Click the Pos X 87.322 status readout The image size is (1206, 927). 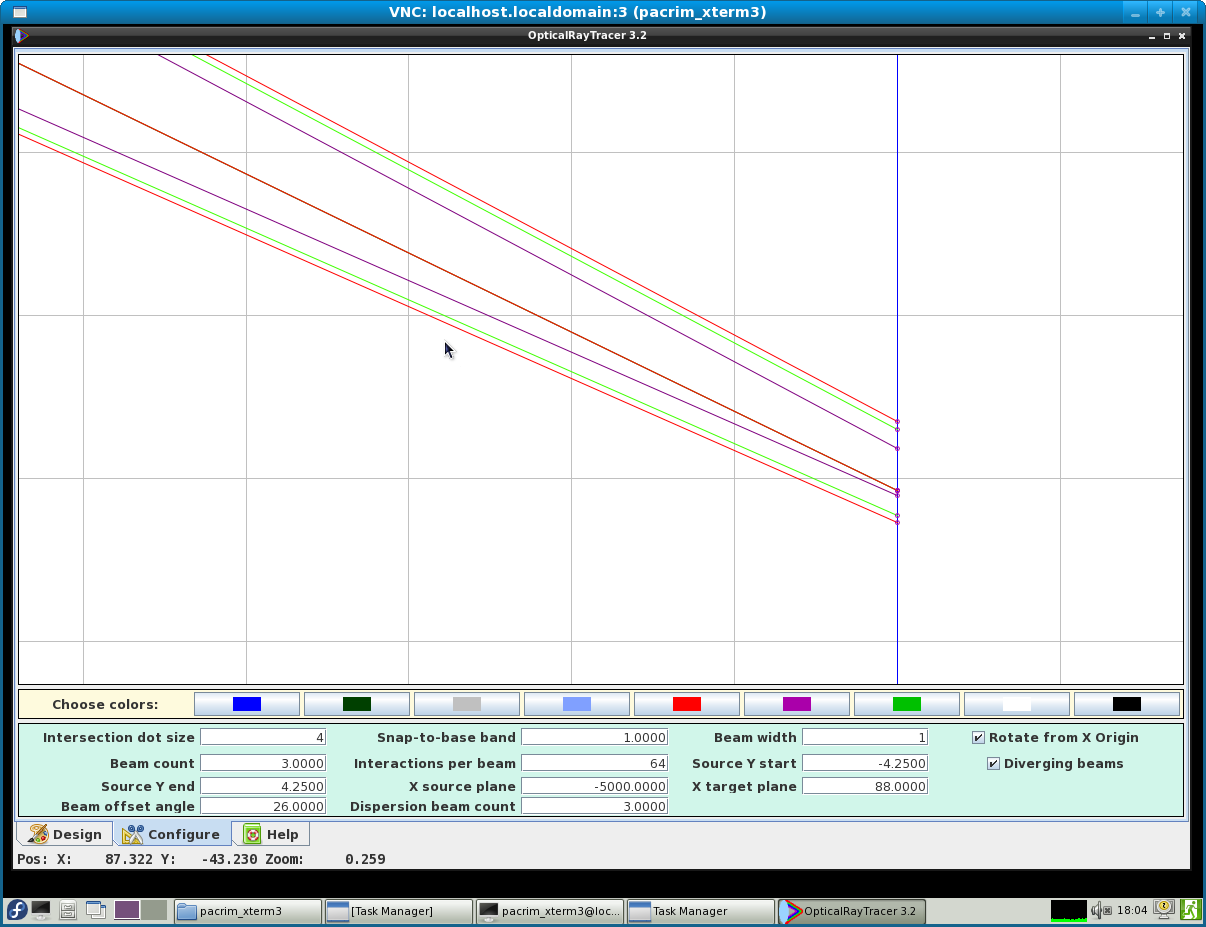point(83,859)
